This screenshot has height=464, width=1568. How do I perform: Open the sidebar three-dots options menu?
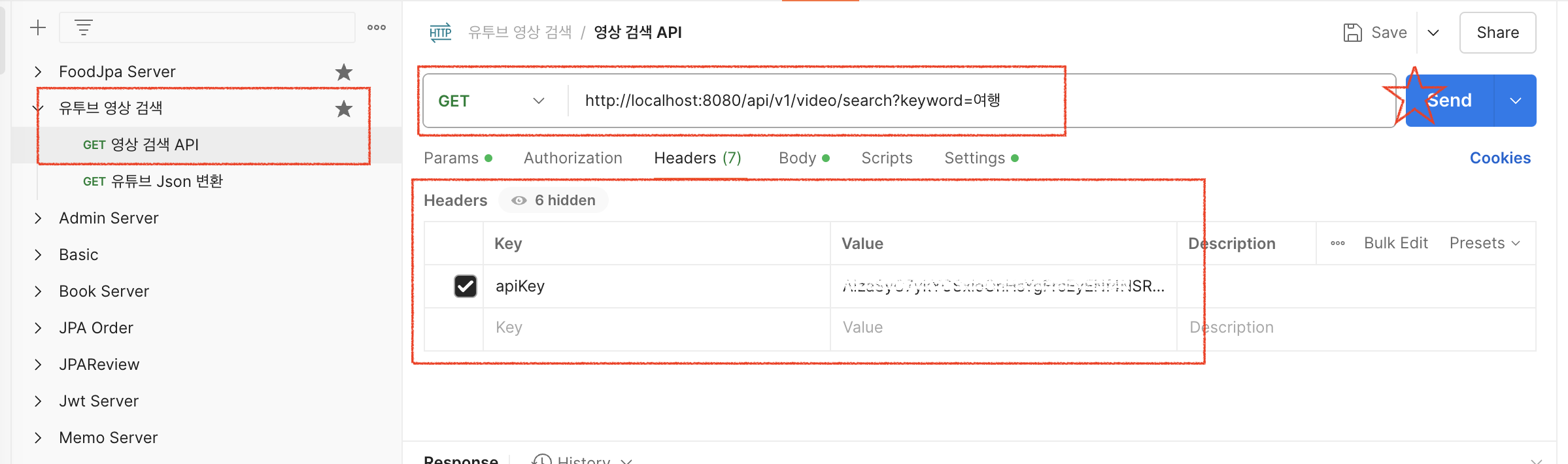pyautogui.click(x=377, y=27)
